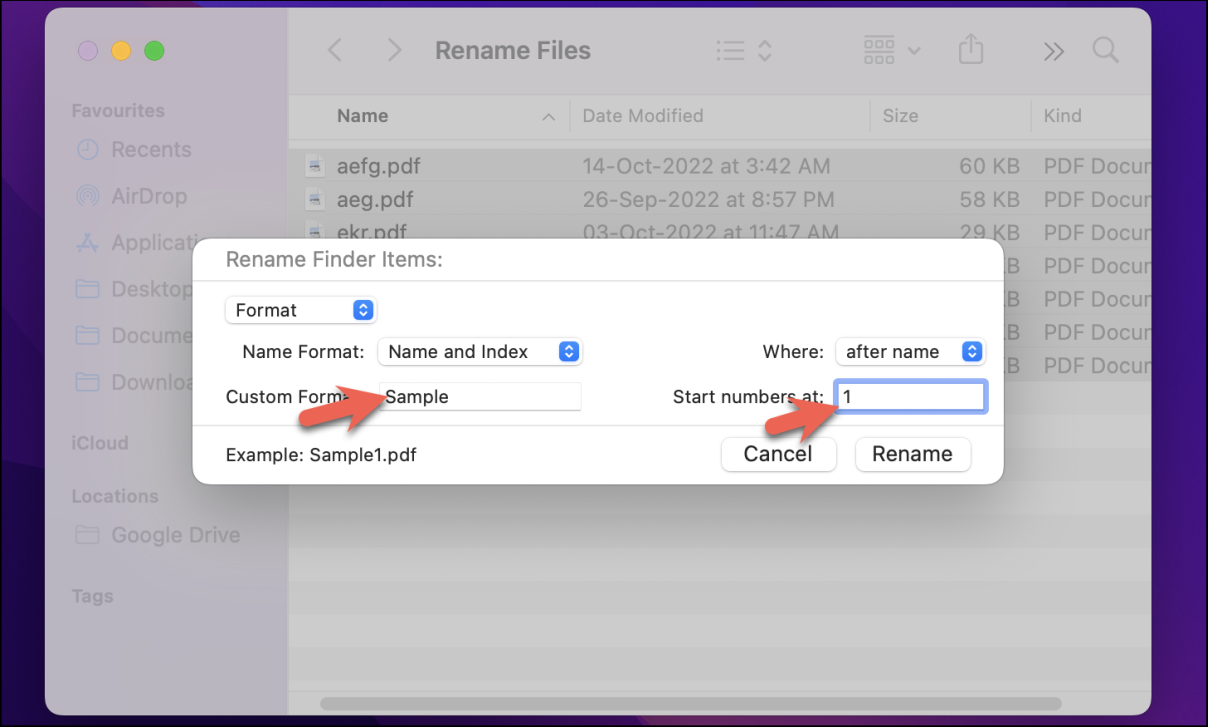Select the aefg.pdf file row

pyautogui.click(x=720, y=166)
